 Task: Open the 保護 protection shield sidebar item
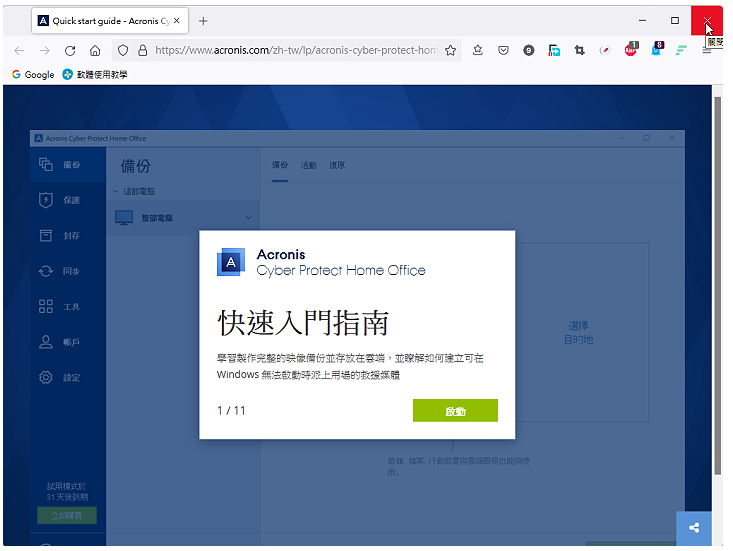tap(68, 200)
